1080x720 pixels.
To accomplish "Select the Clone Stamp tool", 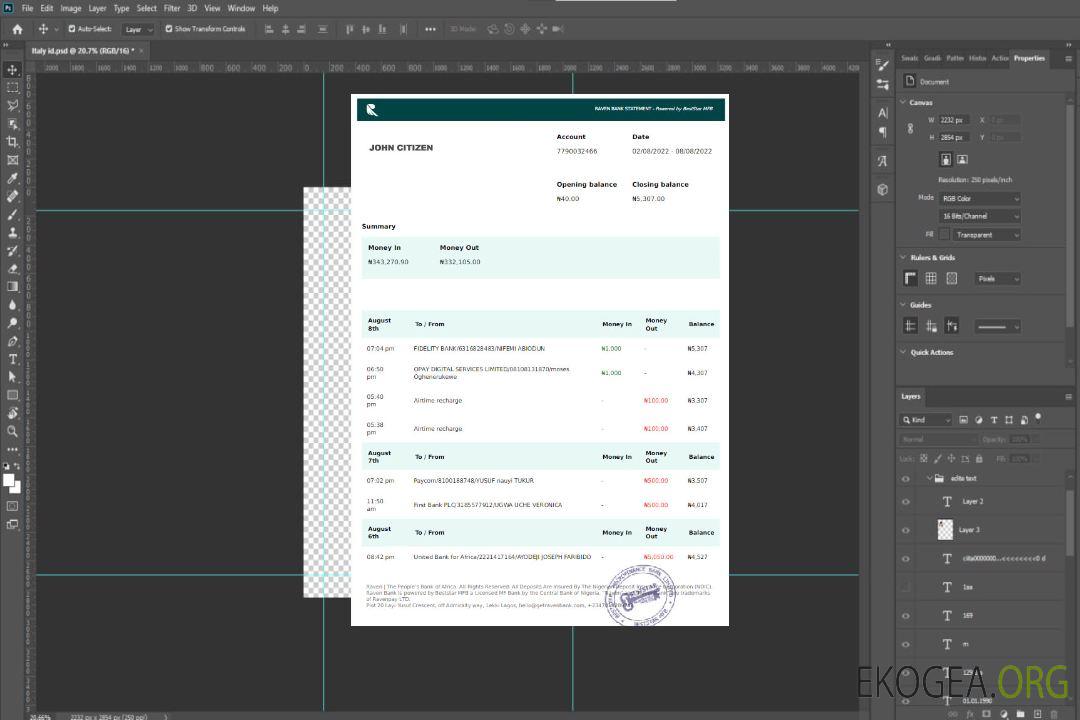I will point(12,232).
